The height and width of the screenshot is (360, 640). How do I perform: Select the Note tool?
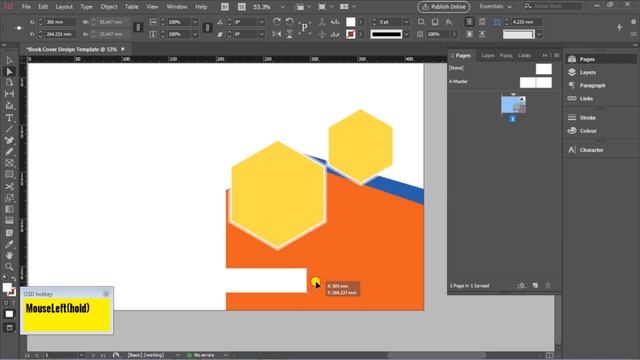tap(9, 233)
